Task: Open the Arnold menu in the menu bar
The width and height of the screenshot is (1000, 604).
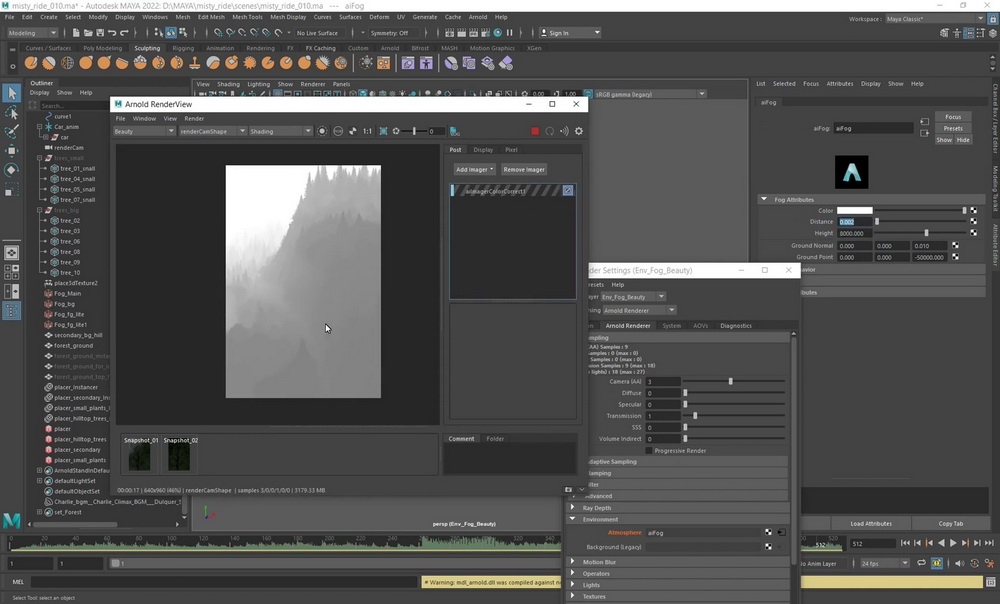Action: (x=478, y=17)
